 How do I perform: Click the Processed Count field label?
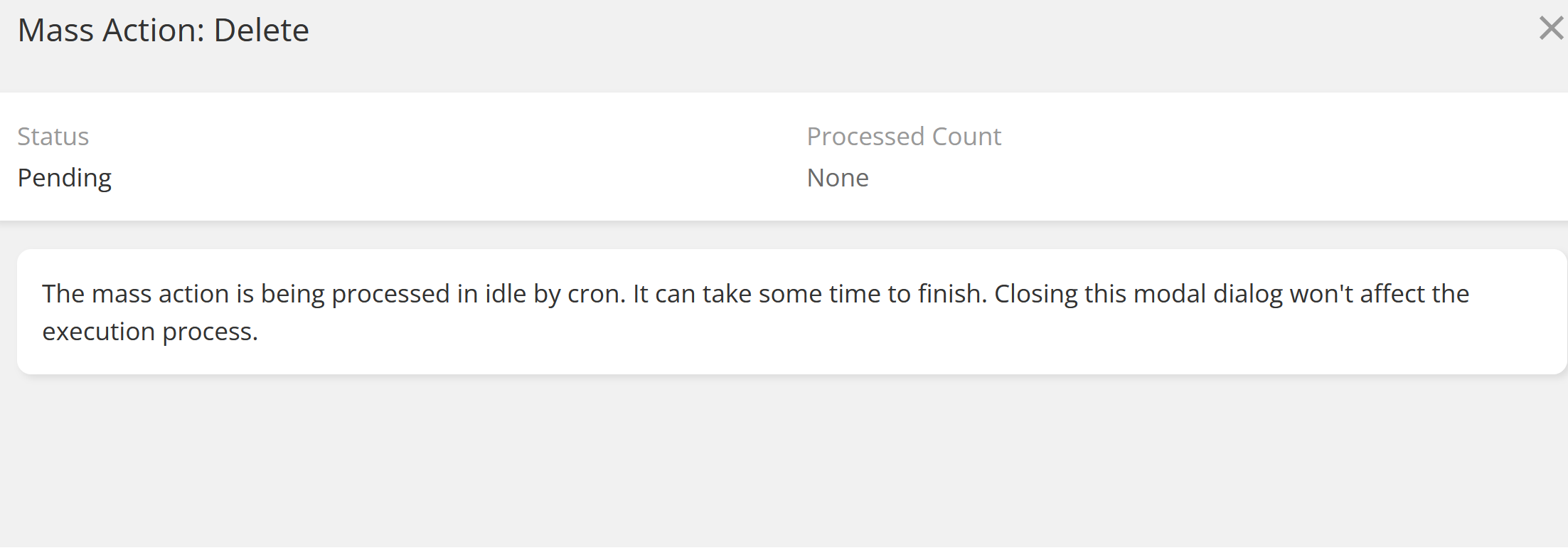[903, 136]
